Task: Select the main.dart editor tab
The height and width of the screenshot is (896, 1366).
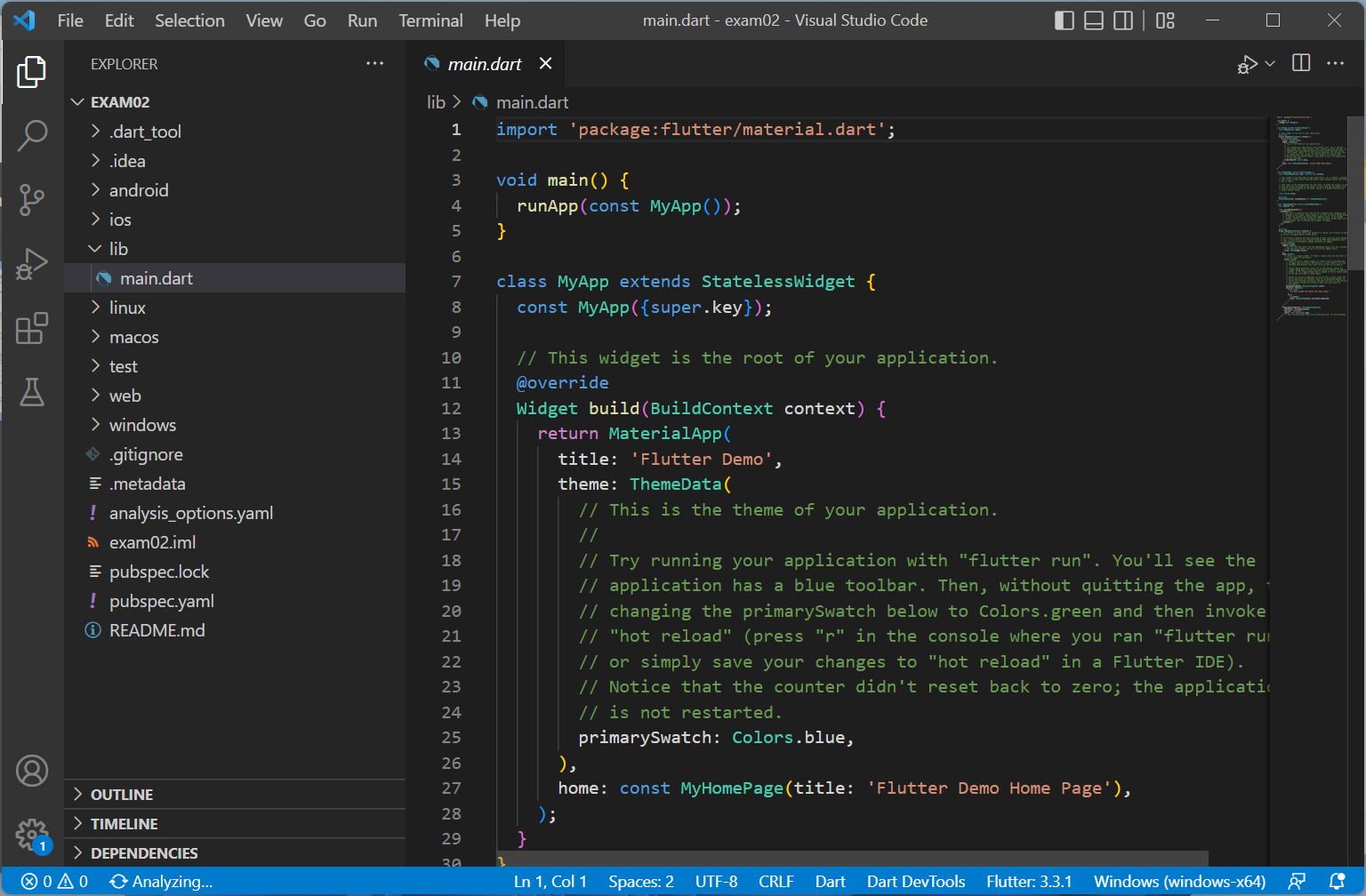Action: [485, 64]
